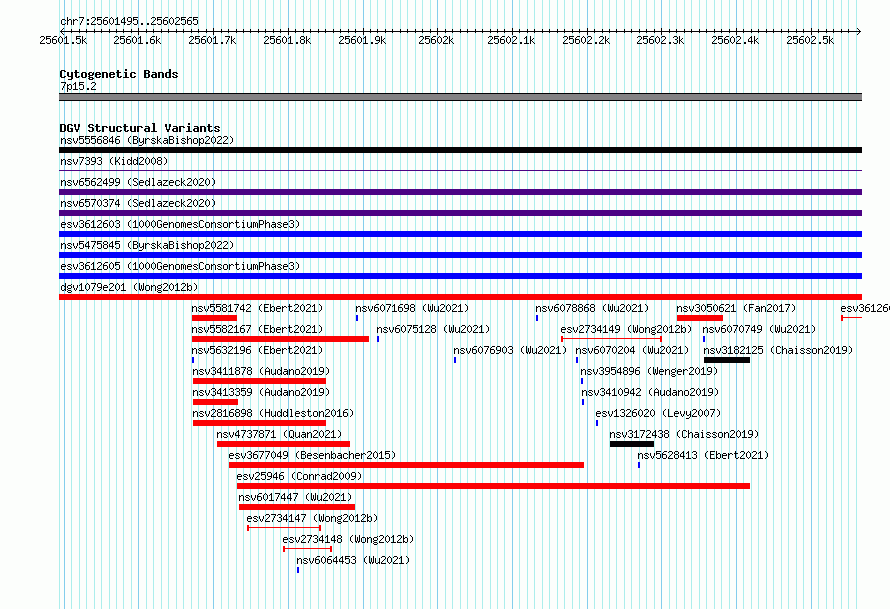890x609 pixels.
Task: Select the 7p15.2 band label
Action: [x=78, y=86]
